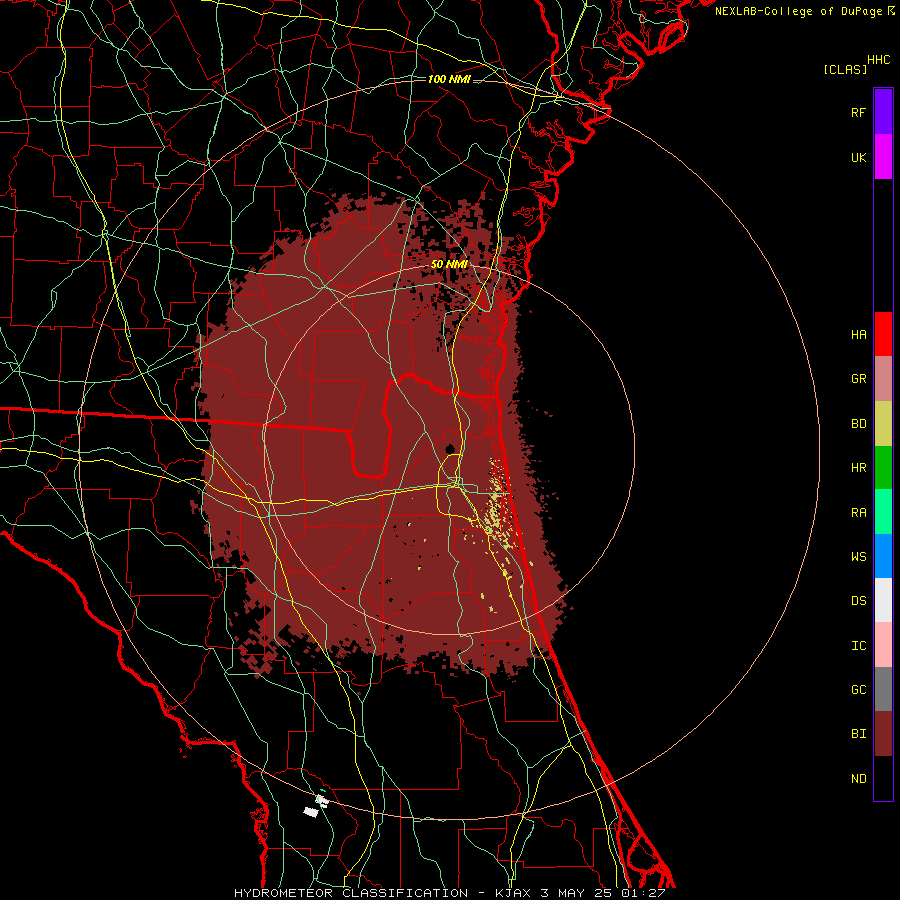Click the '50 NMI' range ring label
The width and height of the screenshot is (900, 900).
tap(449, 264)
